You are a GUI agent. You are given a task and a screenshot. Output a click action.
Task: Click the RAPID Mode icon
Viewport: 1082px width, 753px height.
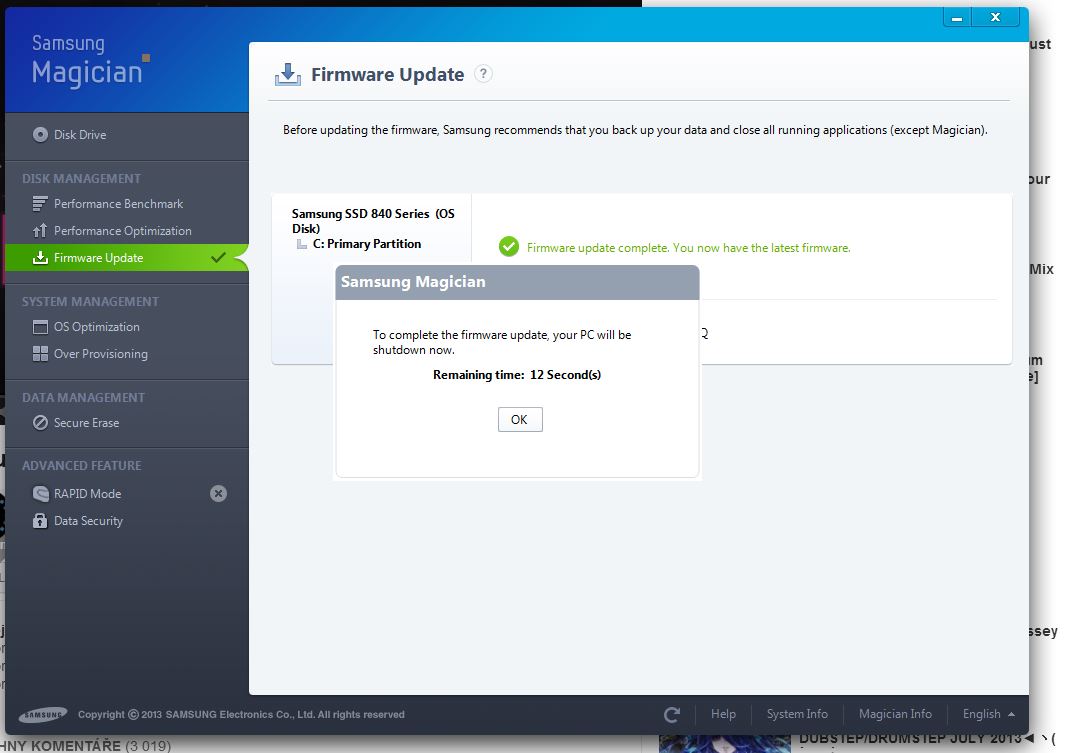point(40,493)
